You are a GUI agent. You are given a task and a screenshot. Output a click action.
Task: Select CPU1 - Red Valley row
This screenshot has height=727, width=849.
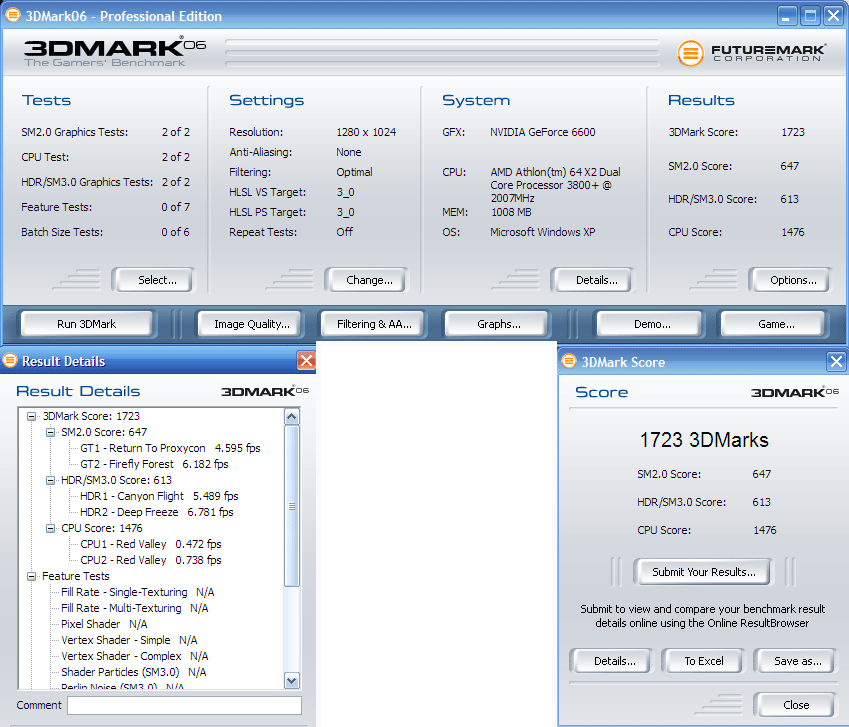pos(151,544)
